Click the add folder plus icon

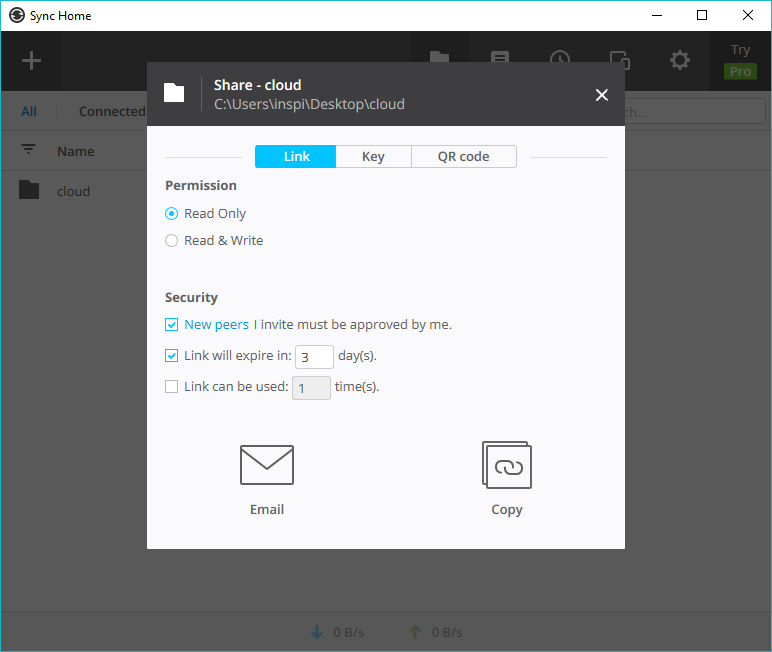click(x=31, y=61)
